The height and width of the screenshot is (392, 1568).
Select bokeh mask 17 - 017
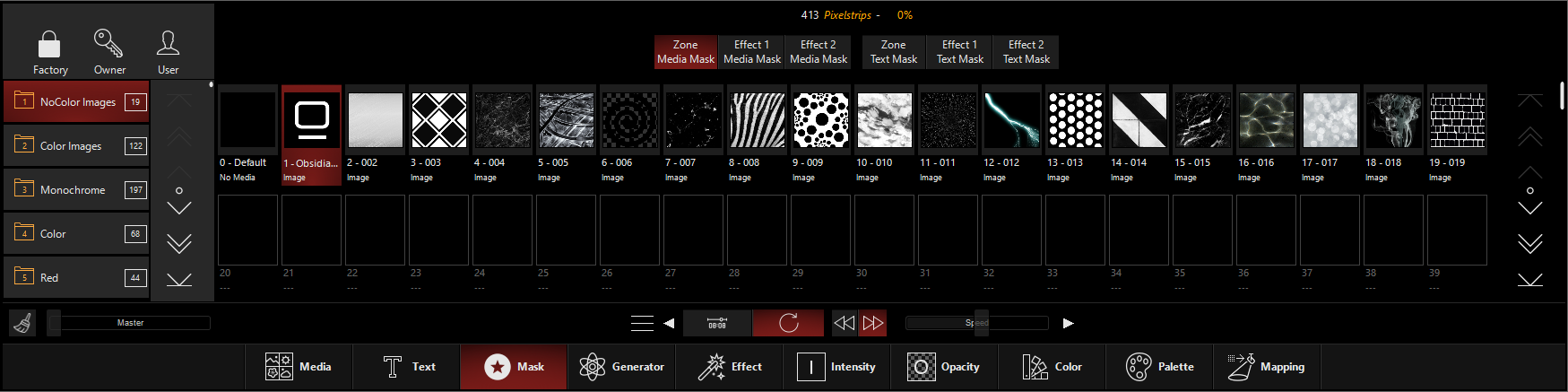(x=1330, y=135)
